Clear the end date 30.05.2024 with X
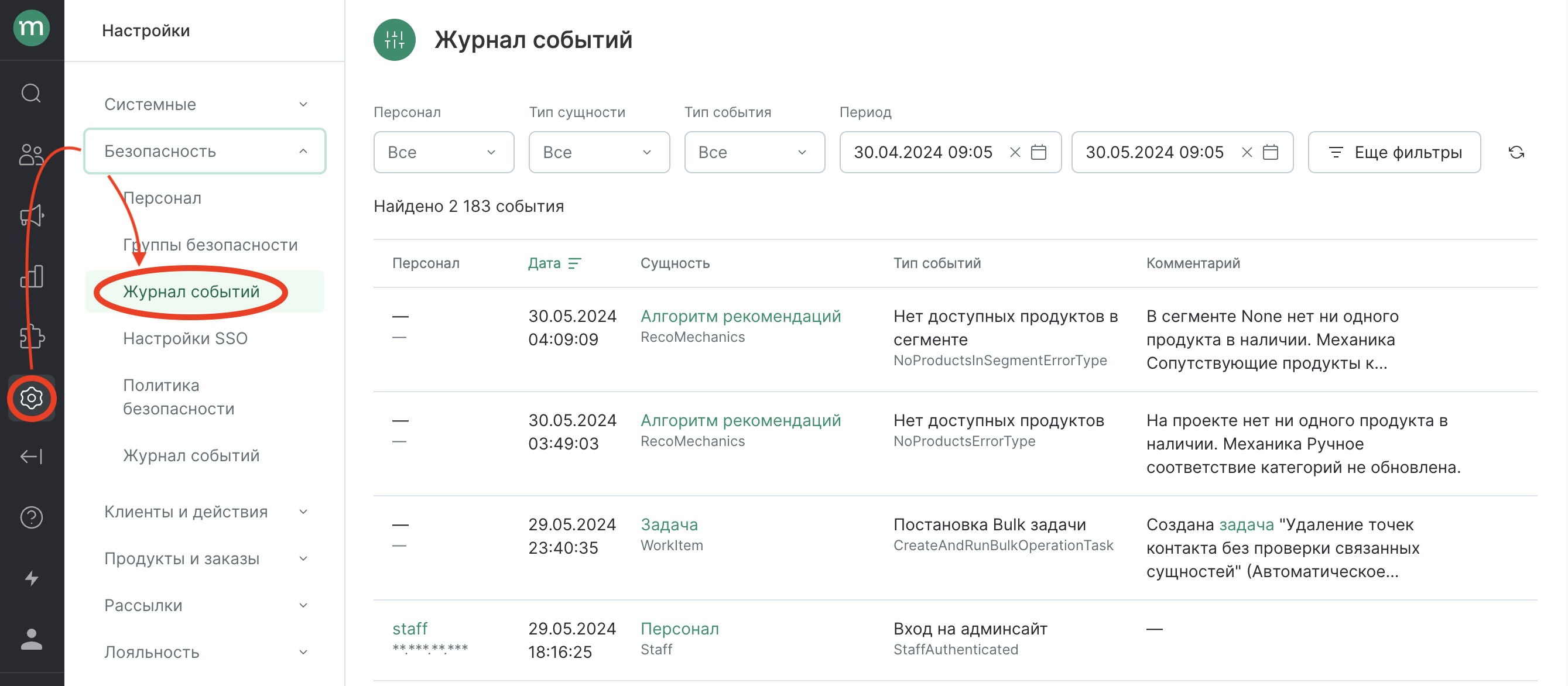Image resolution: width=1568 pixels, height=686 pixels. point(1247,152)
